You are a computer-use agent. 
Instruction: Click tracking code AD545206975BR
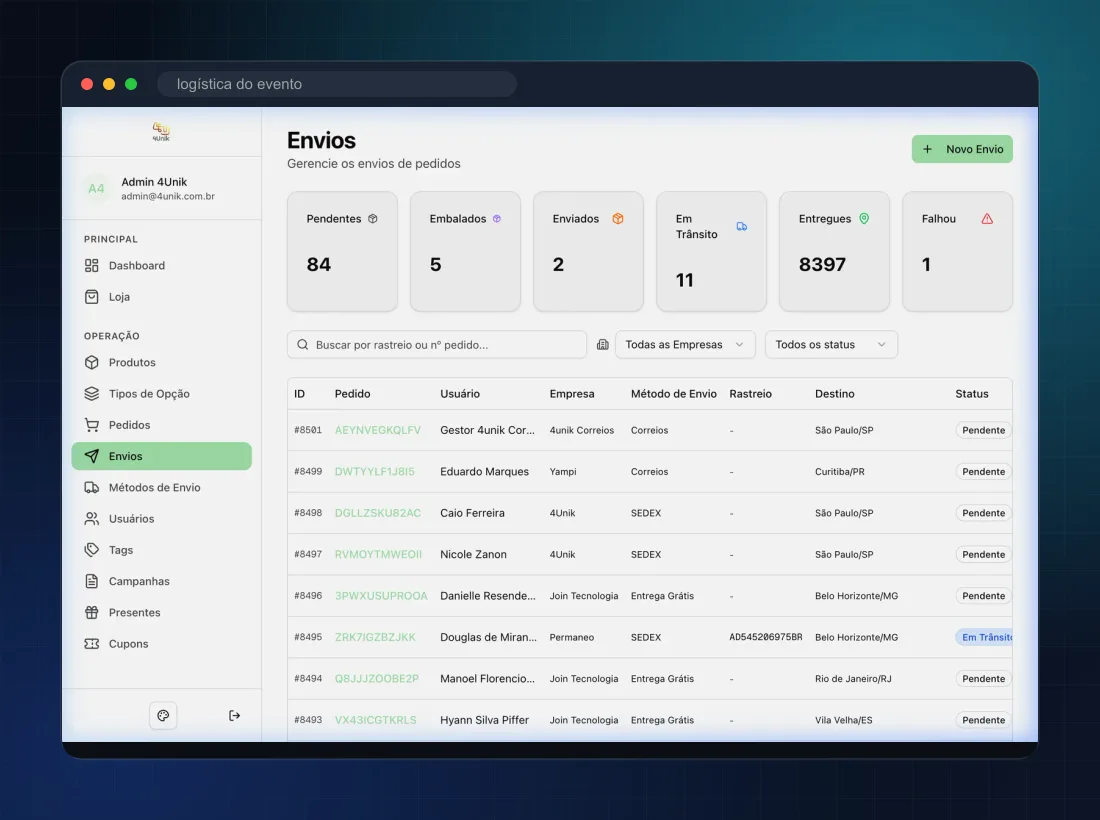pos(765,637)
